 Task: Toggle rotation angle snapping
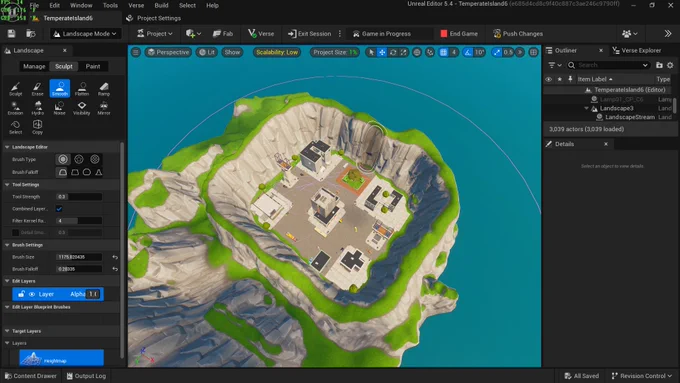coord(468,52)
